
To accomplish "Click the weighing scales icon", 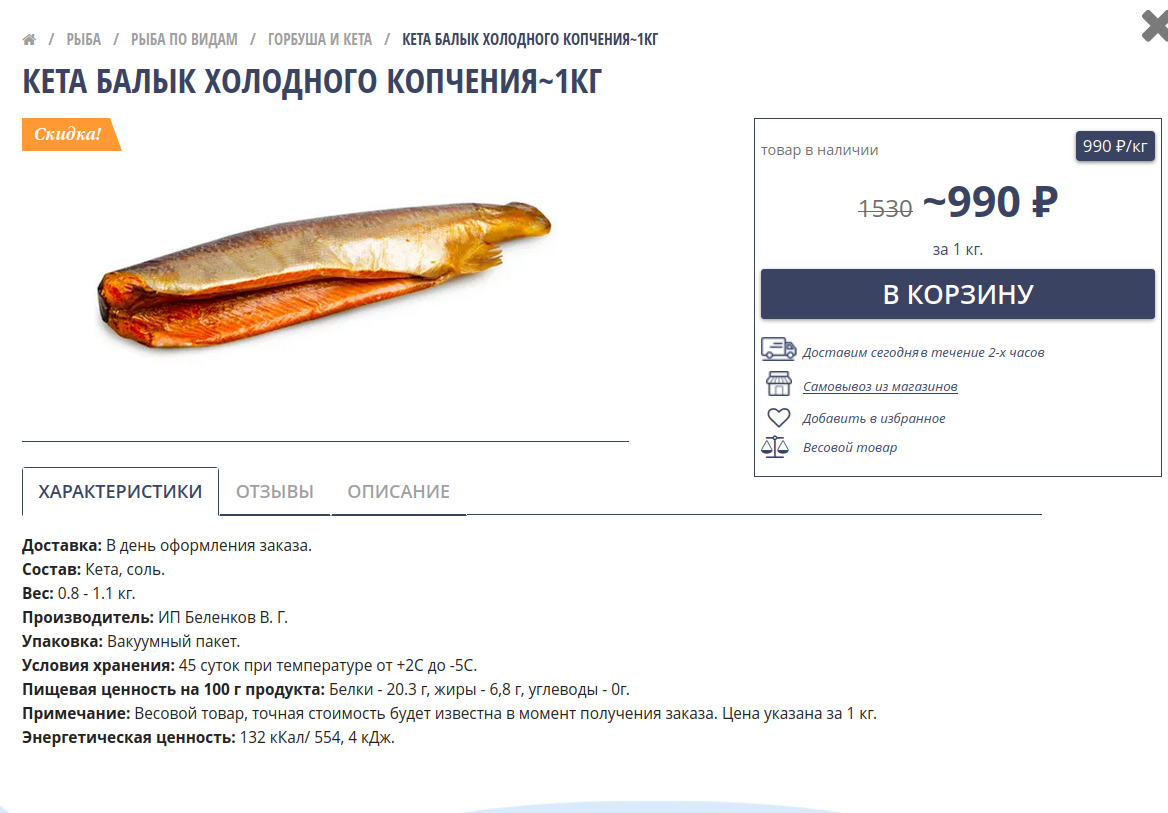I will [x=775, y=446].
